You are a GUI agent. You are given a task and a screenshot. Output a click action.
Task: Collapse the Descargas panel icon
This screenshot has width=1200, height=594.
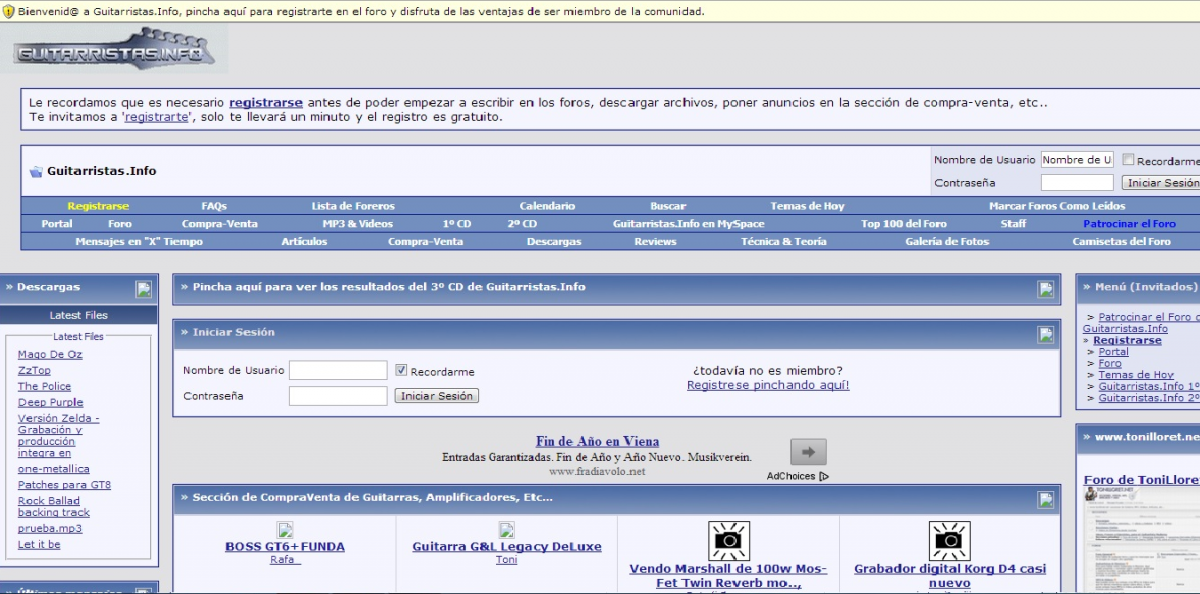[x=144, y=289]
